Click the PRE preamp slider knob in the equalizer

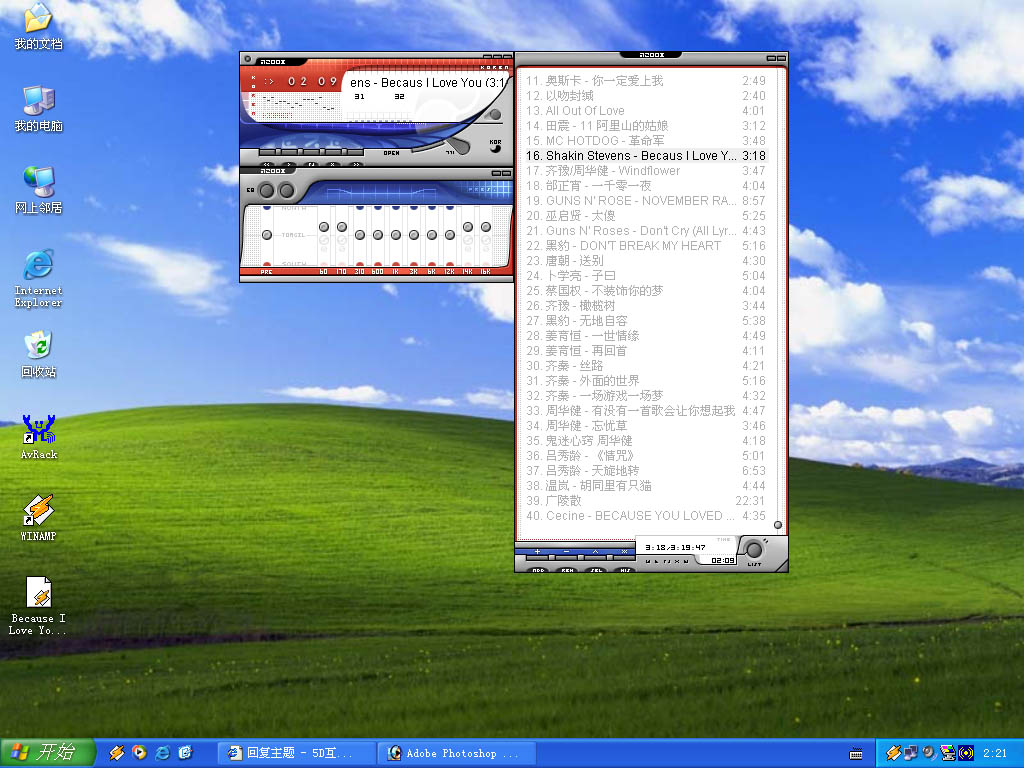(x=266, y=234)
